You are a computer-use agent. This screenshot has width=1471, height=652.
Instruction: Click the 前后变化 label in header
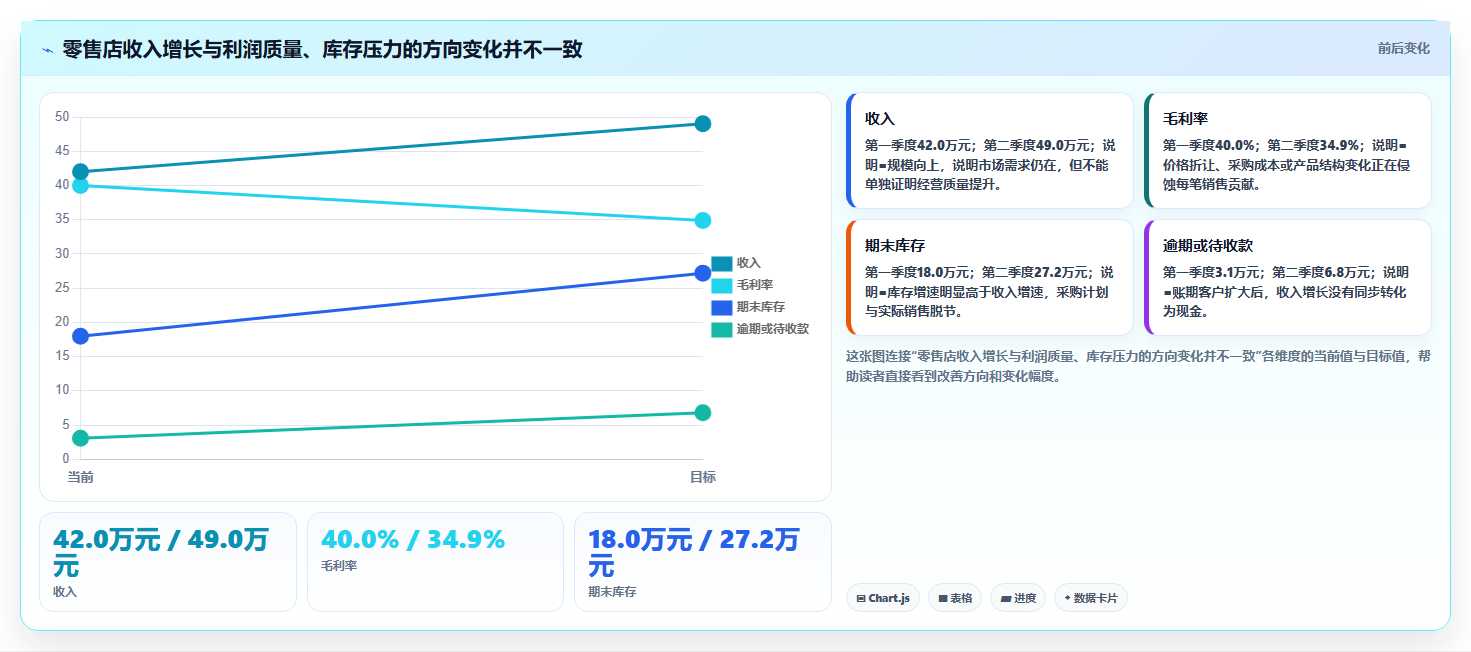click(x=1403, y=48)
